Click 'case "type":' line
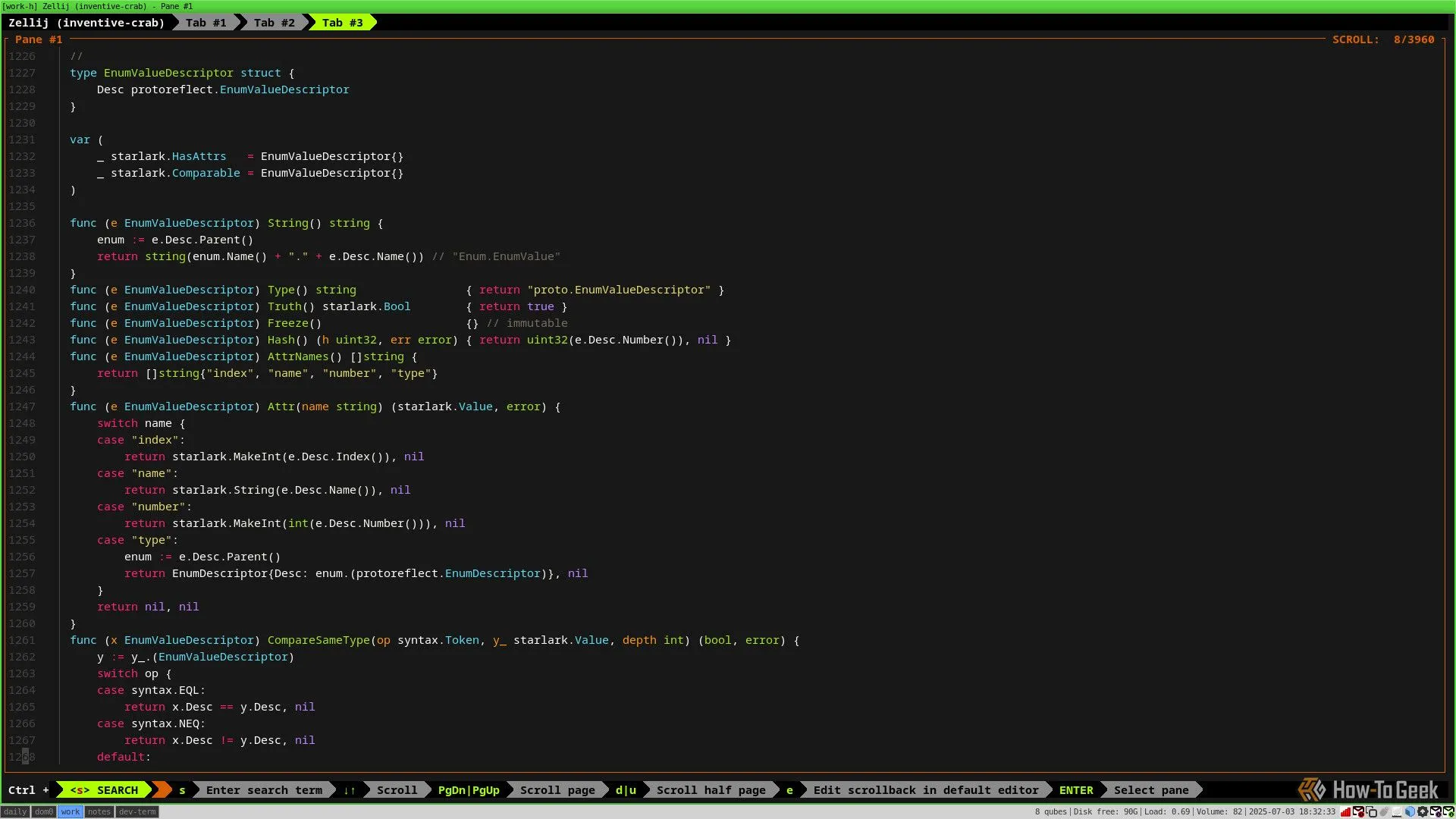This screenshot has height=819, width=1456. click(138, 540)
